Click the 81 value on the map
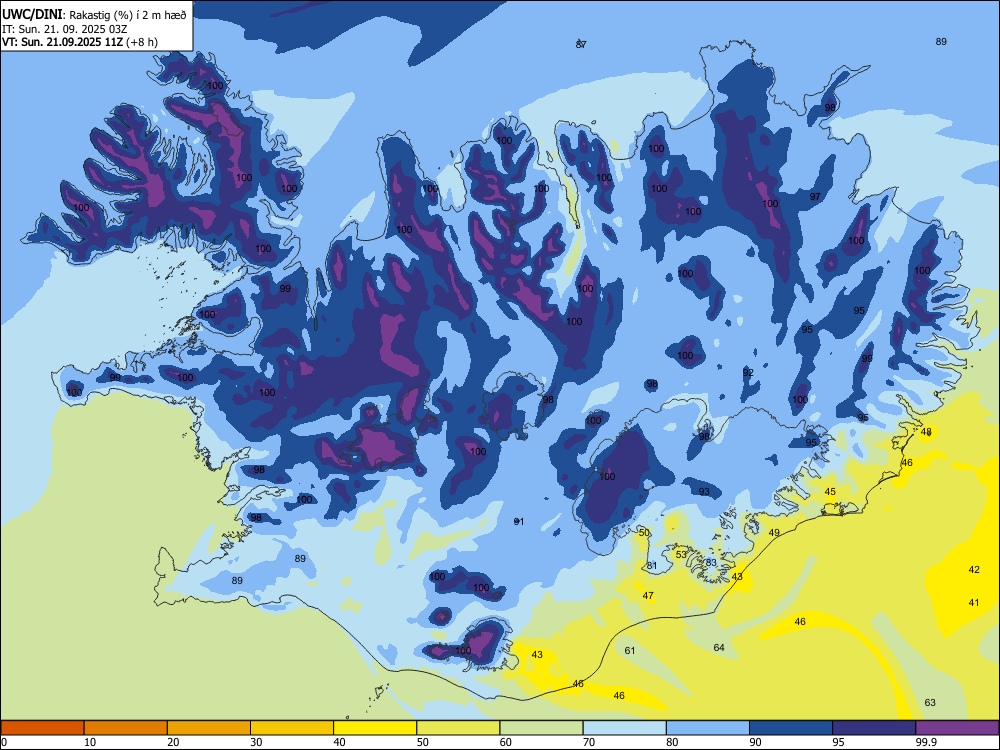Image resolution: width=1000 pixels, height=750 pixels. pyautogui.click(x=651, y=565)
